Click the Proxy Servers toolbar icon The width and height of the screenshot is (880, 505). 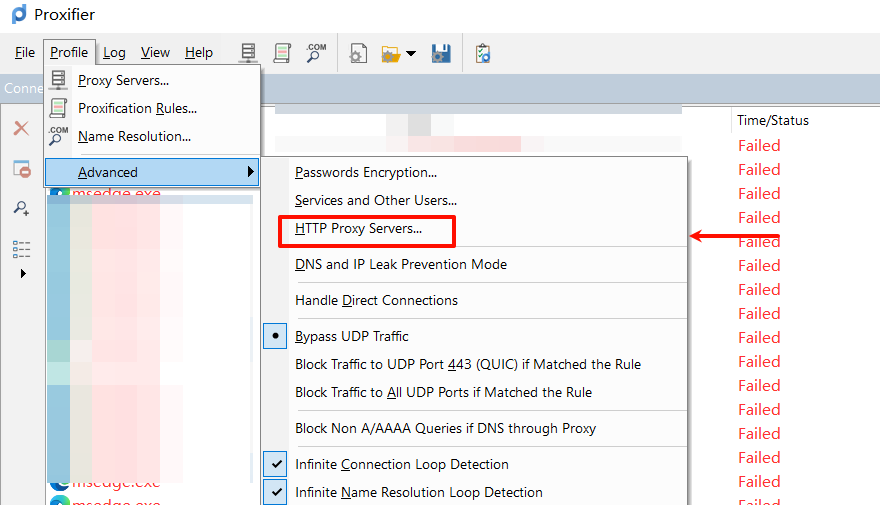[248, 53]
